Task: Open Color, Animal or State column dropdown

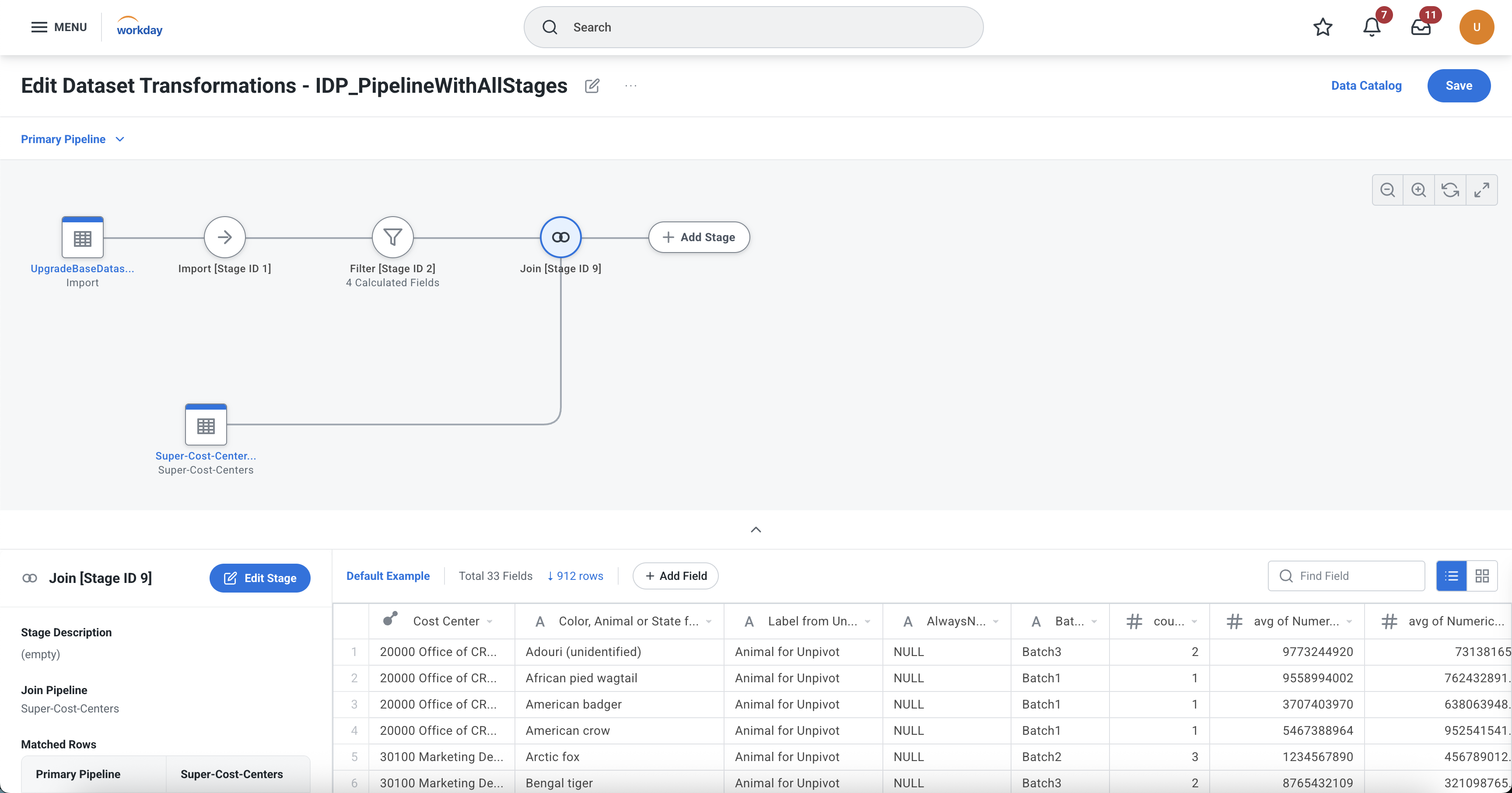Action: click(x=709, y=621)
